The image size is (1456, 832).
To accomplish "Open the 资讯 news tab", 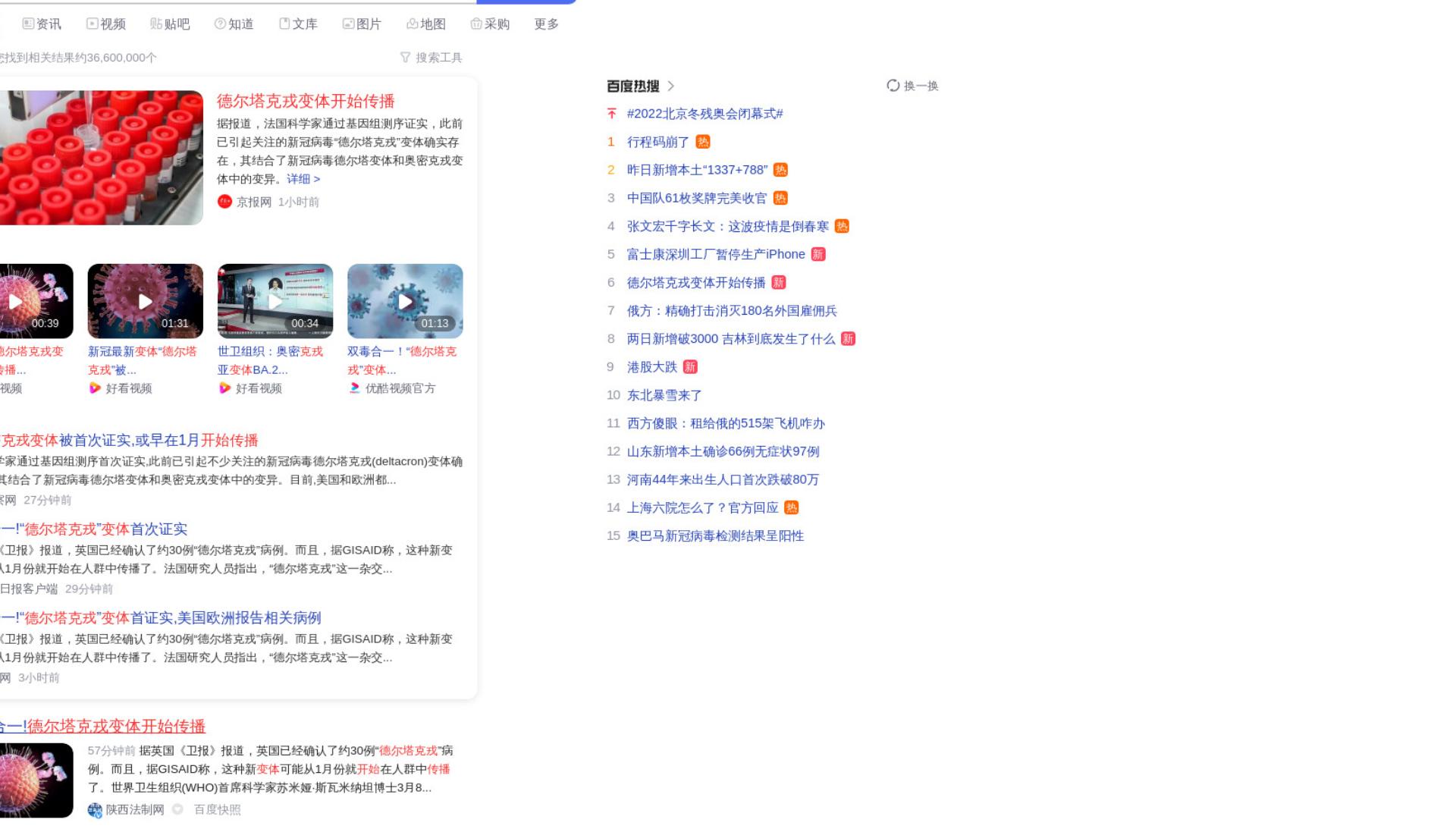I will (42, 24).
